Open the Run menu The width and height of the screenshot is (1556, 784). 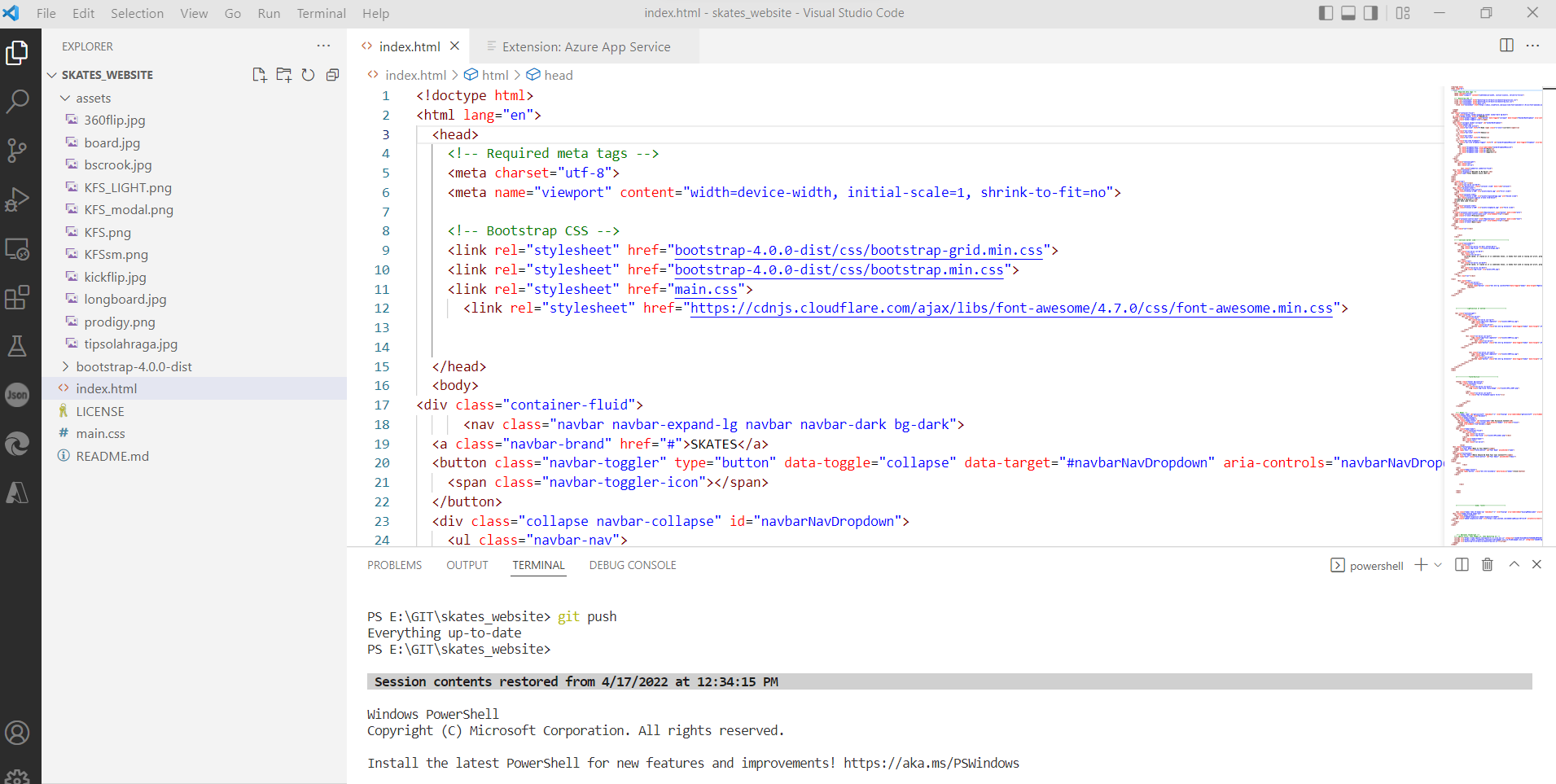click(269, 13)
